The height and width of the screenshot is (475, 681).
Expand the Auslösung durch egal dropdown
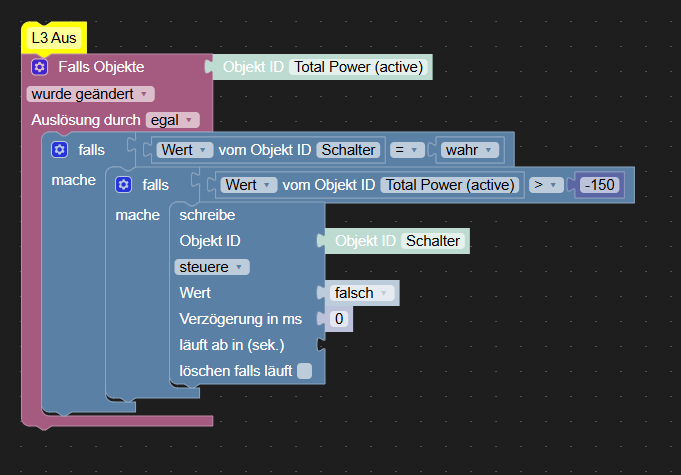coord(172,120)
